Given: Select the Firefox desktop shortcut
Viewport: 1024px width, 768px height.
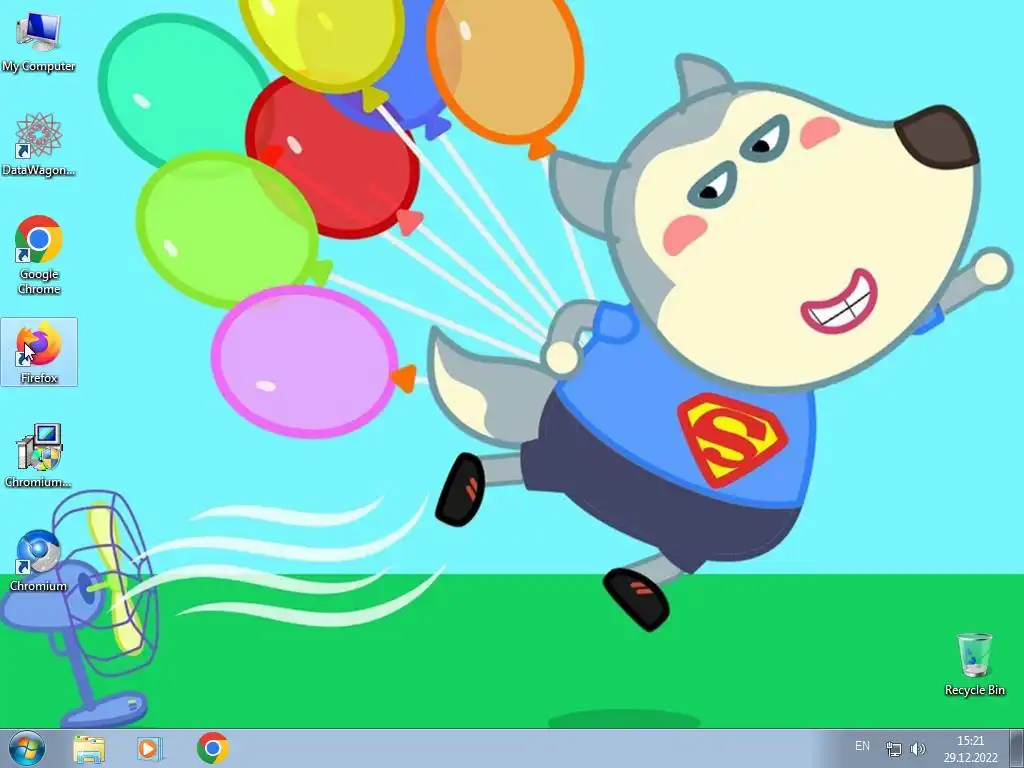Looking at the screenshot, I should (39, 352).
